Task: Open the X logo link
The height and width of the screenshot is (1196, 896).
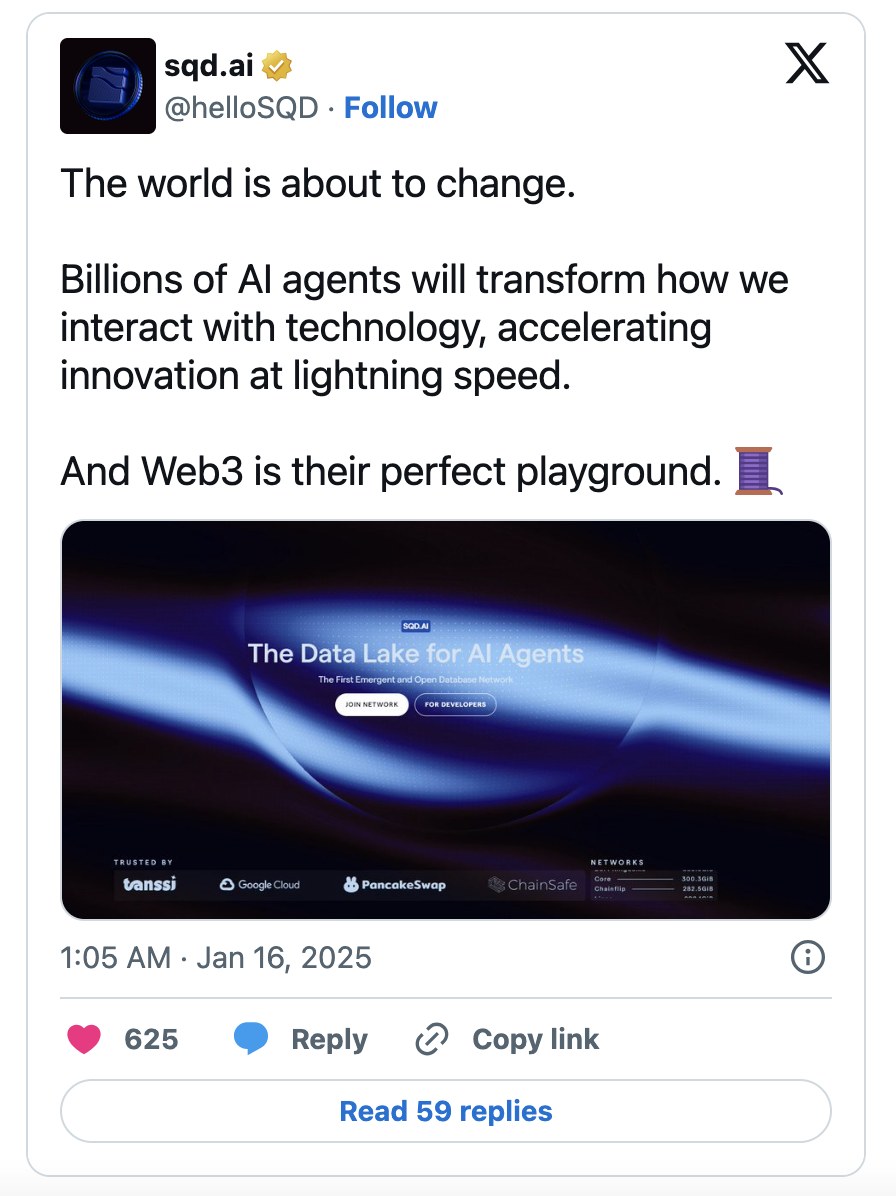Action: click(x=807, y=66)
